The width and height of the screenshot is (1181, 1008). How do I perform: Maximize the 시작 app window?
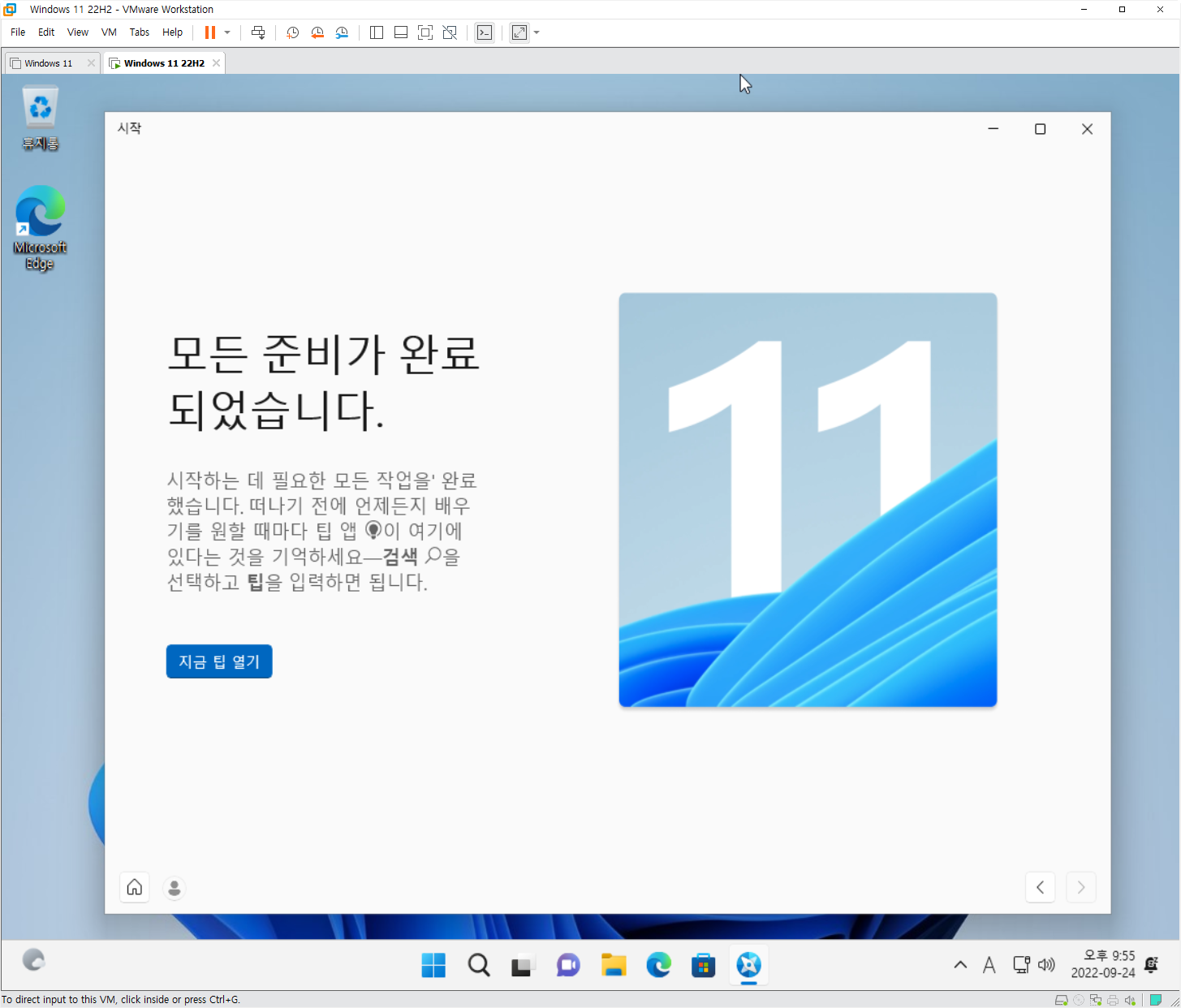click(1041, 129)
